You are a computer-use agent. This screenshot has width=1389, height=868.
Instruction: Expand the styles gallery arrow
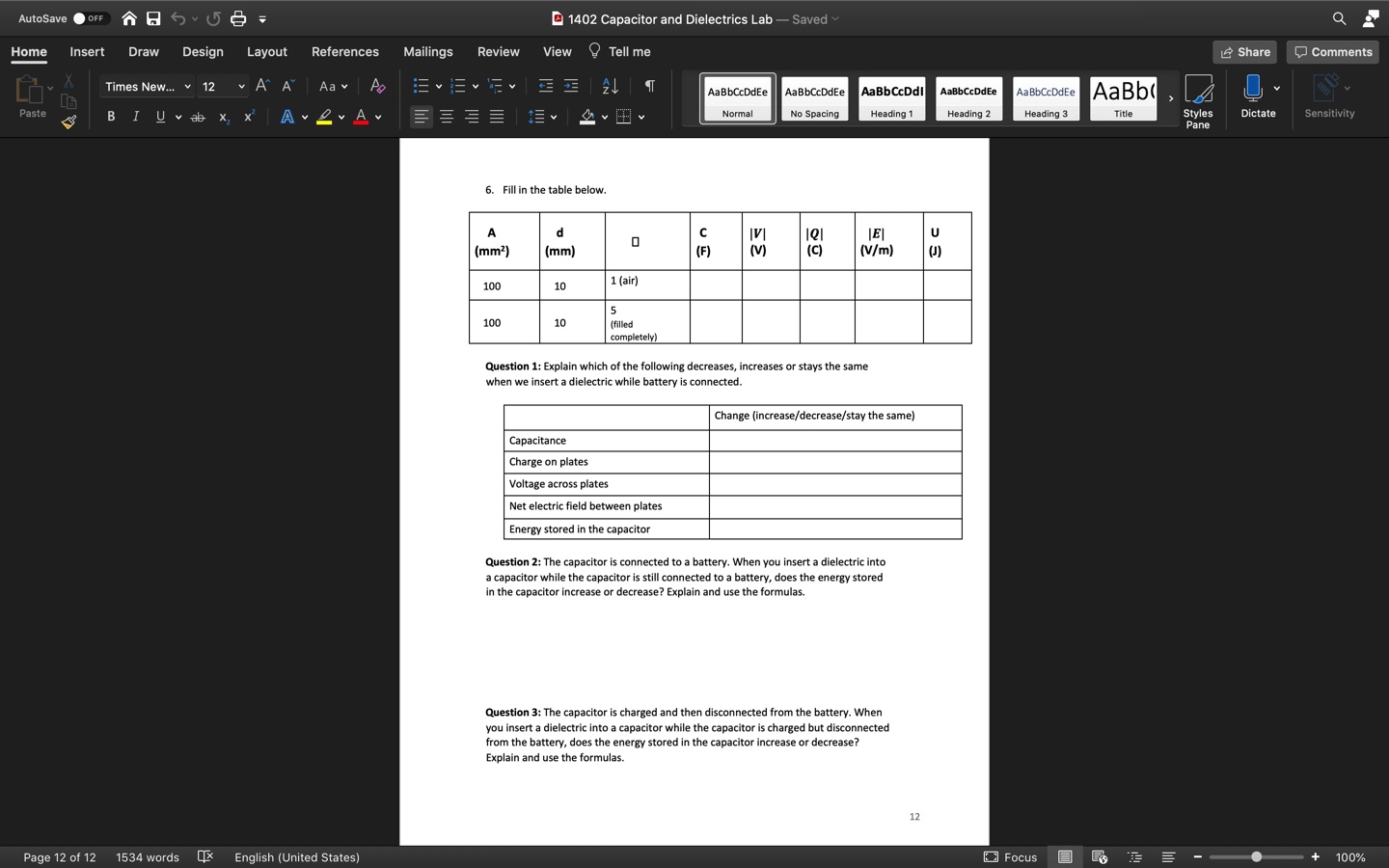coord(1171,98)
